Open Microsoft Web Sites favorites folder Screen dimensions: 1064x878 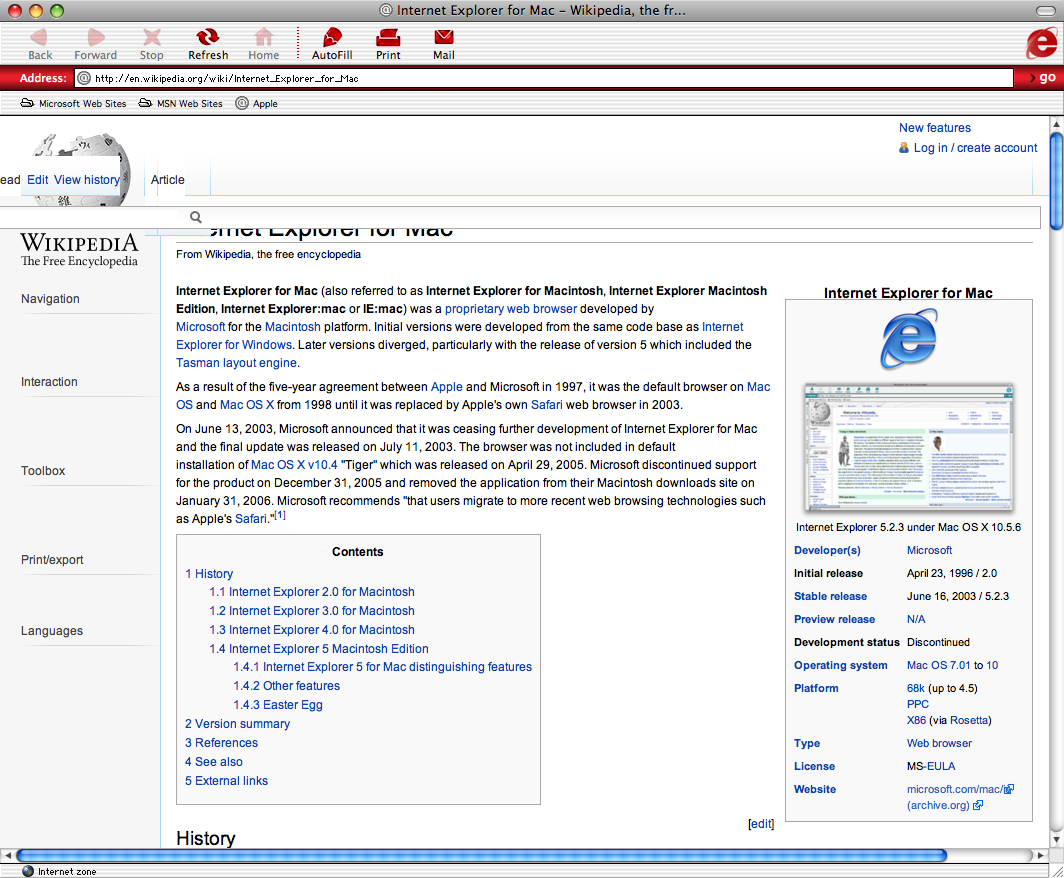tap(73, 103)
